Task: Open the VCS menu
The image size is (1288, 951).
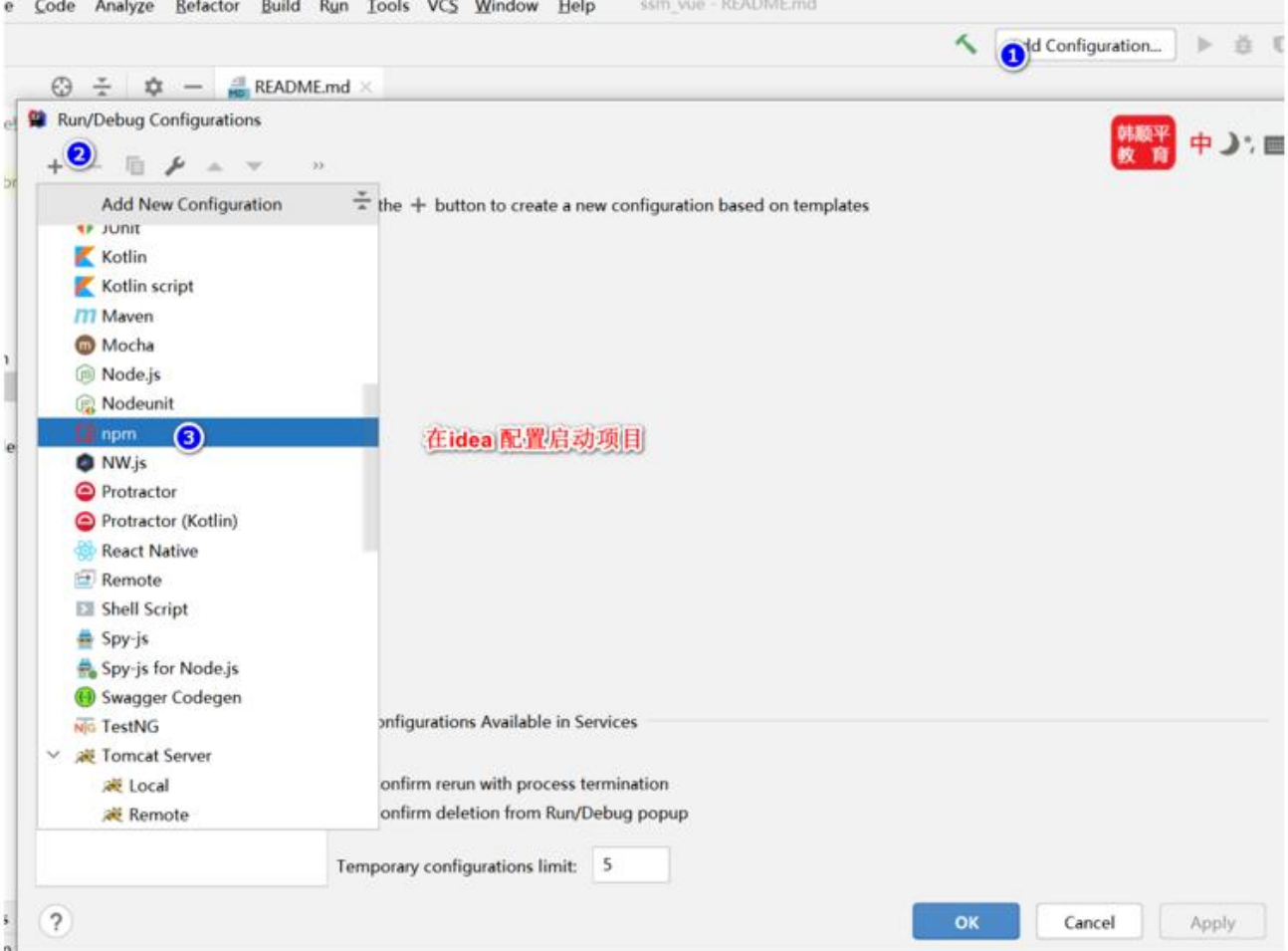Action: click(442, 6)
